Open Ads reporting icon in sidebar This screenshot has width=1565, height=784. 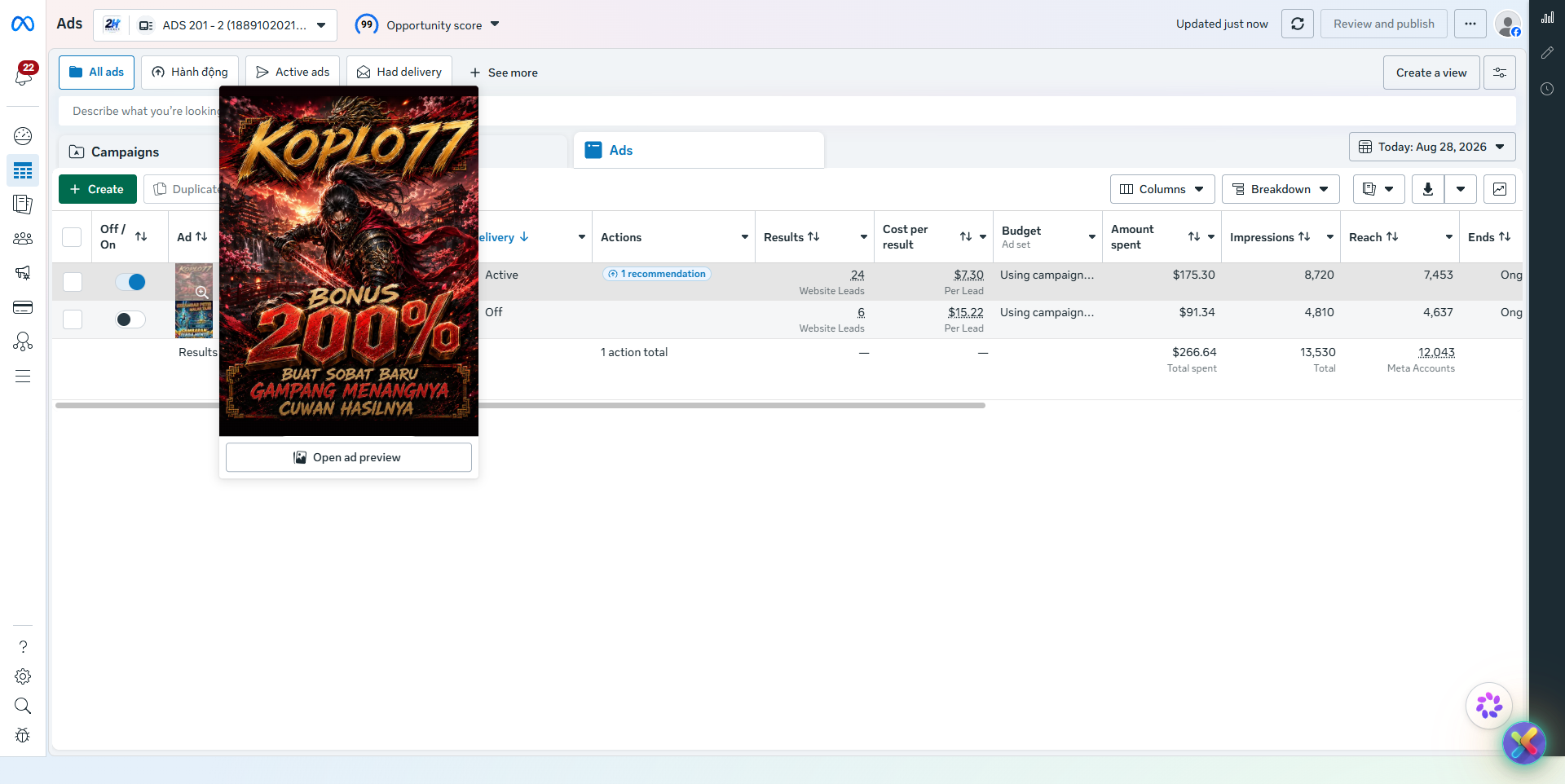[x=23, y=205]
